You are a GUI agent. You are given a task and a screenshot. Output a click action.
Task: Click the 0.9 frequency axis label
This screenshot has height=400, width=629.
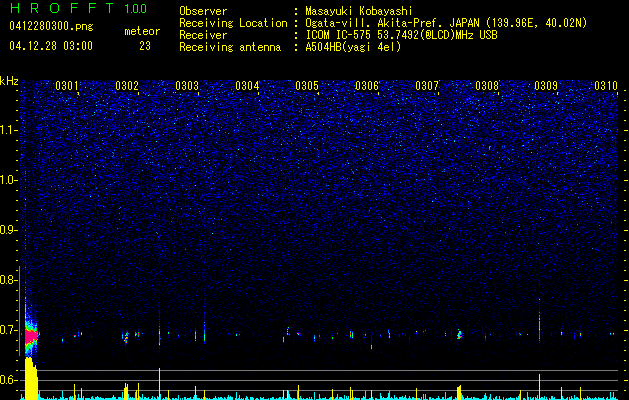point(8,230)
